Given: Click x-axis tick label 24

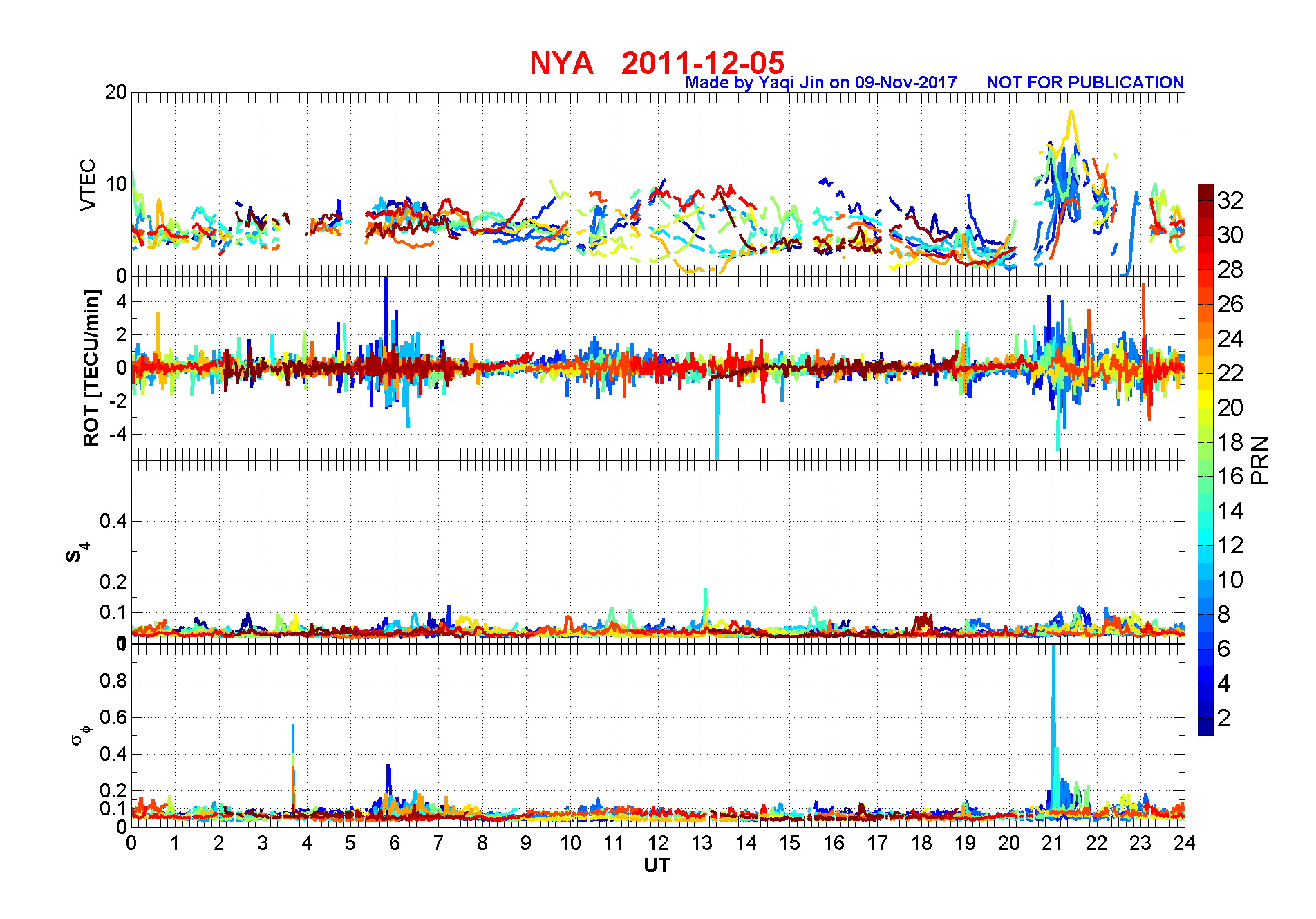Looking at the screenshot, I should tap(1185, 843).
